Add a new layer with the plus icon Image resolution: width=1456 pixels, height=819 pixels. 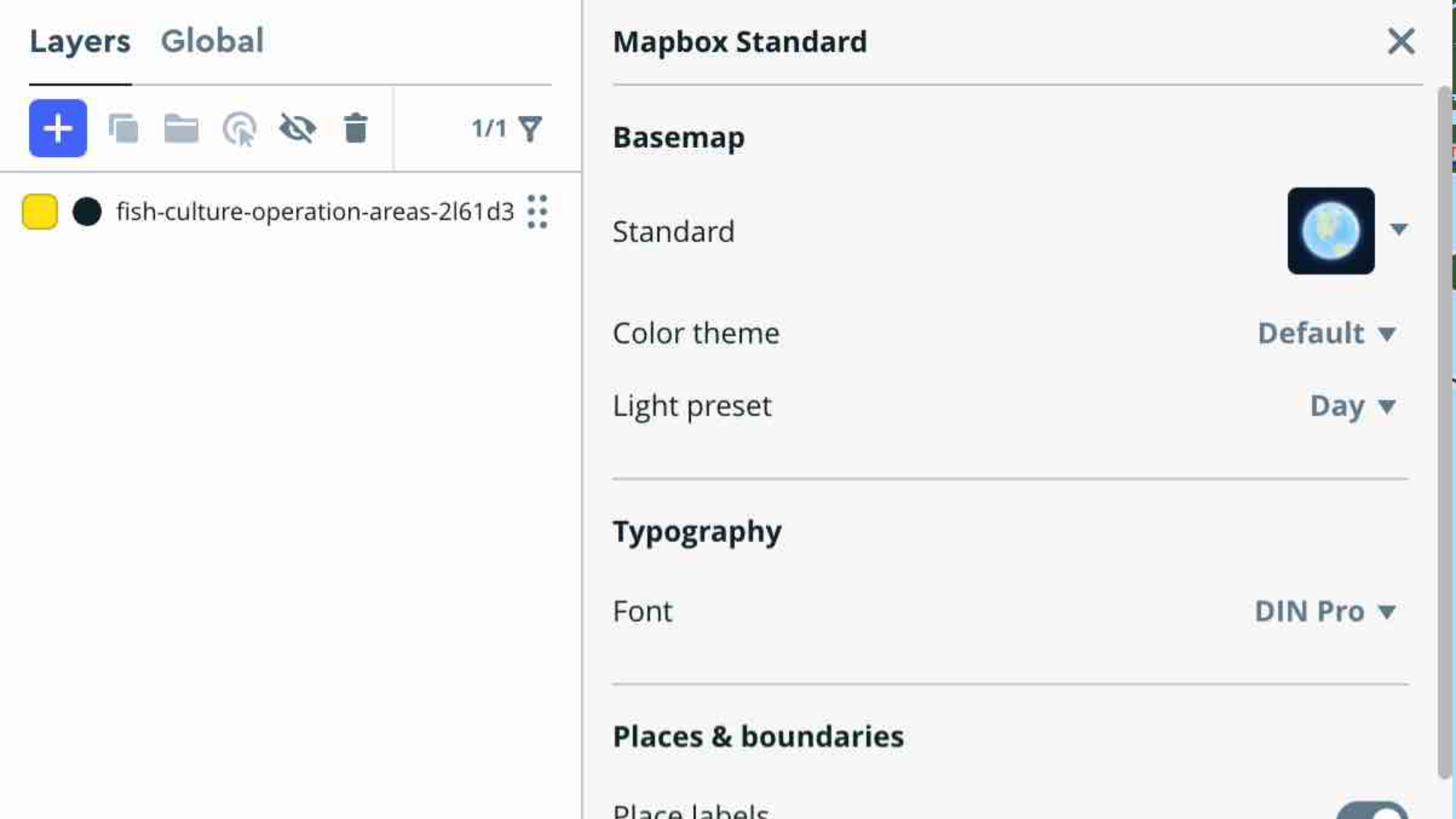(57, 128)
